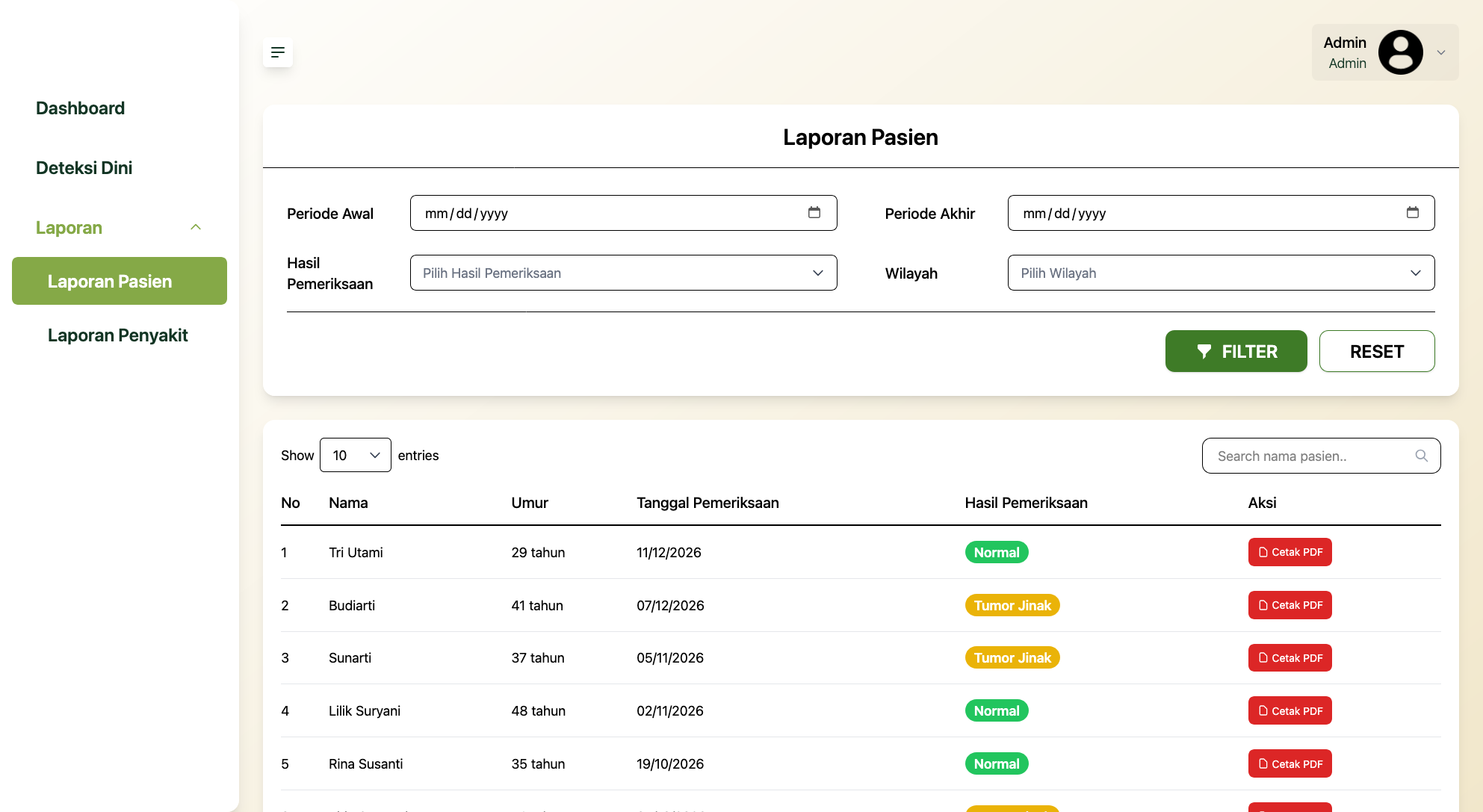
Task: Focus the Periode Awal date field
Action: 623,213
